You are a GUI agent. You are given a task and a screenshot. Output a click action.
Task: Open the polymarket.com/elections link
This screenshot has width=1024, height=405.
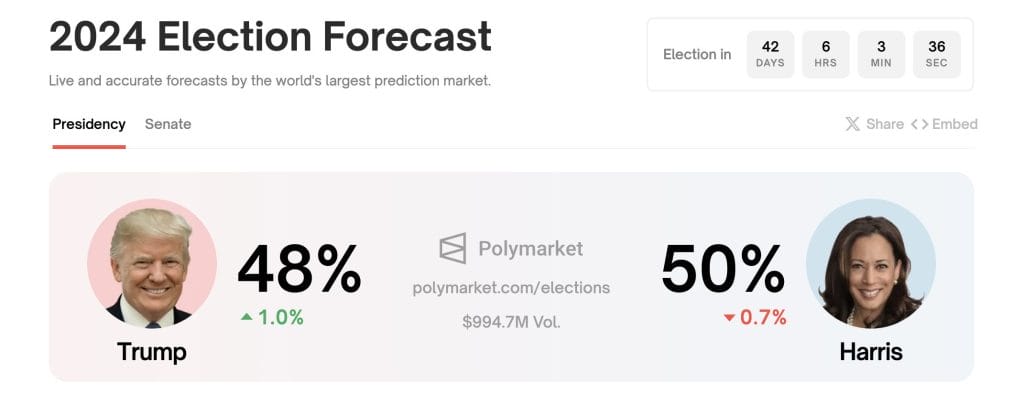(x=511, y=287)
